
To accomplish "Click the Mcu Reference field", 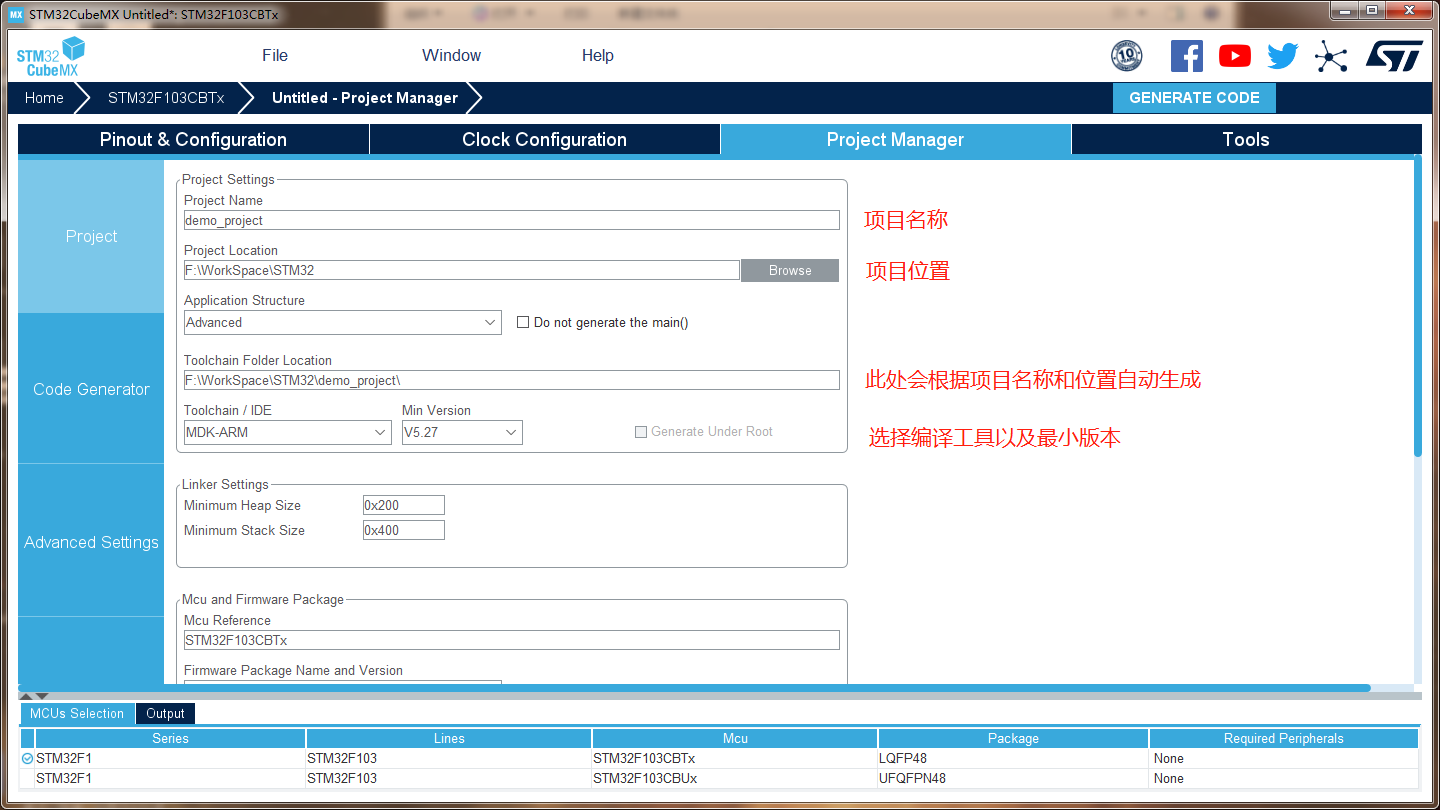I will 512,640.
